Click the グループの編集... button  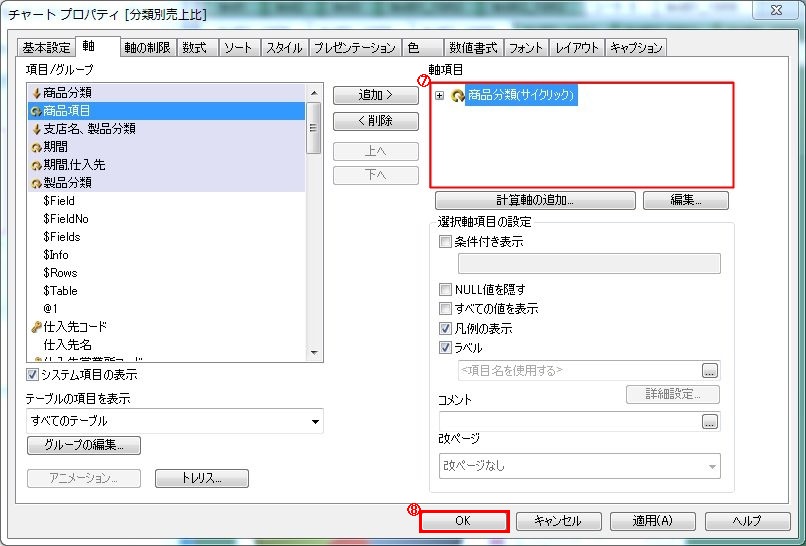(x=84, y=445)
